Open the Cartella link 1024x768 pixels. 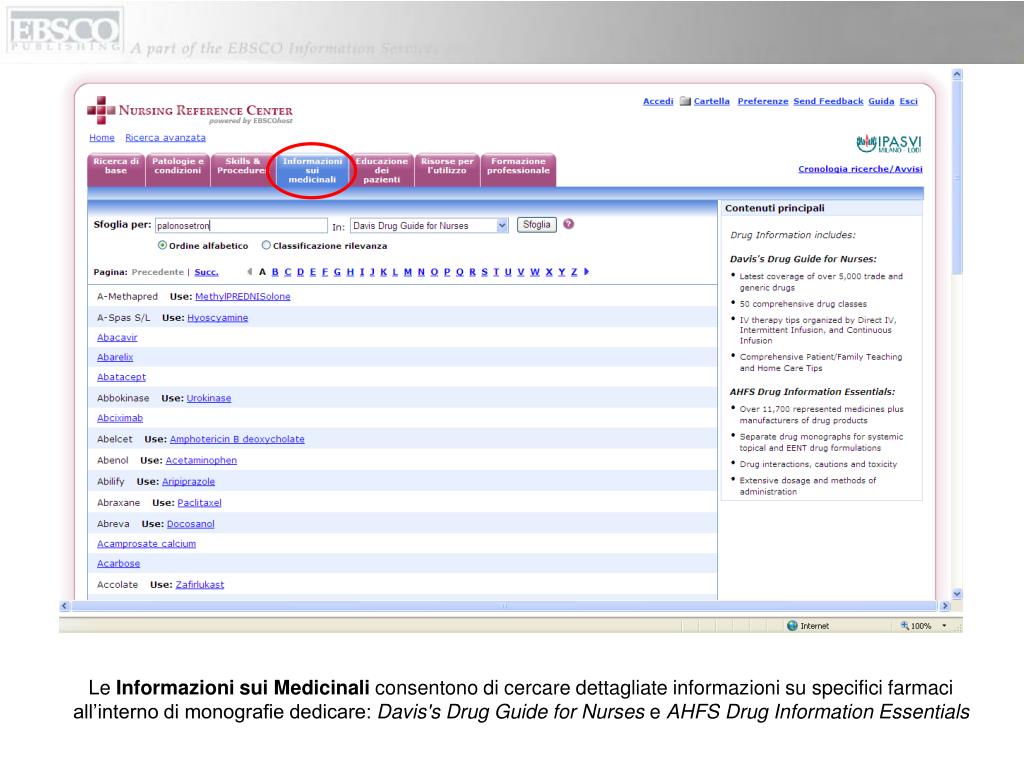pyautogui.click(x=712, y=101)
